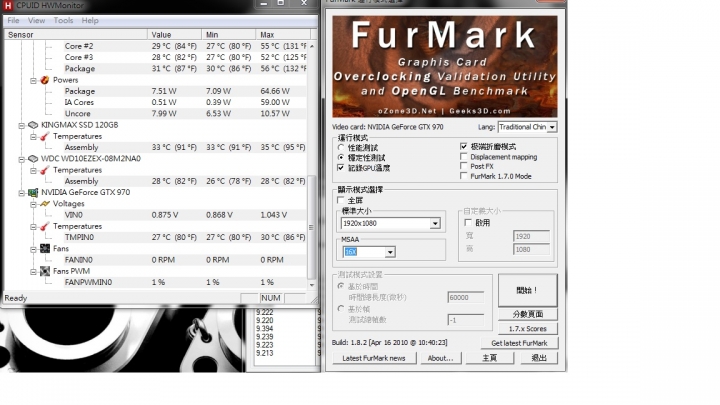Collapse the NVIDIA GeForce GTX 970 node

coord(21,193)
